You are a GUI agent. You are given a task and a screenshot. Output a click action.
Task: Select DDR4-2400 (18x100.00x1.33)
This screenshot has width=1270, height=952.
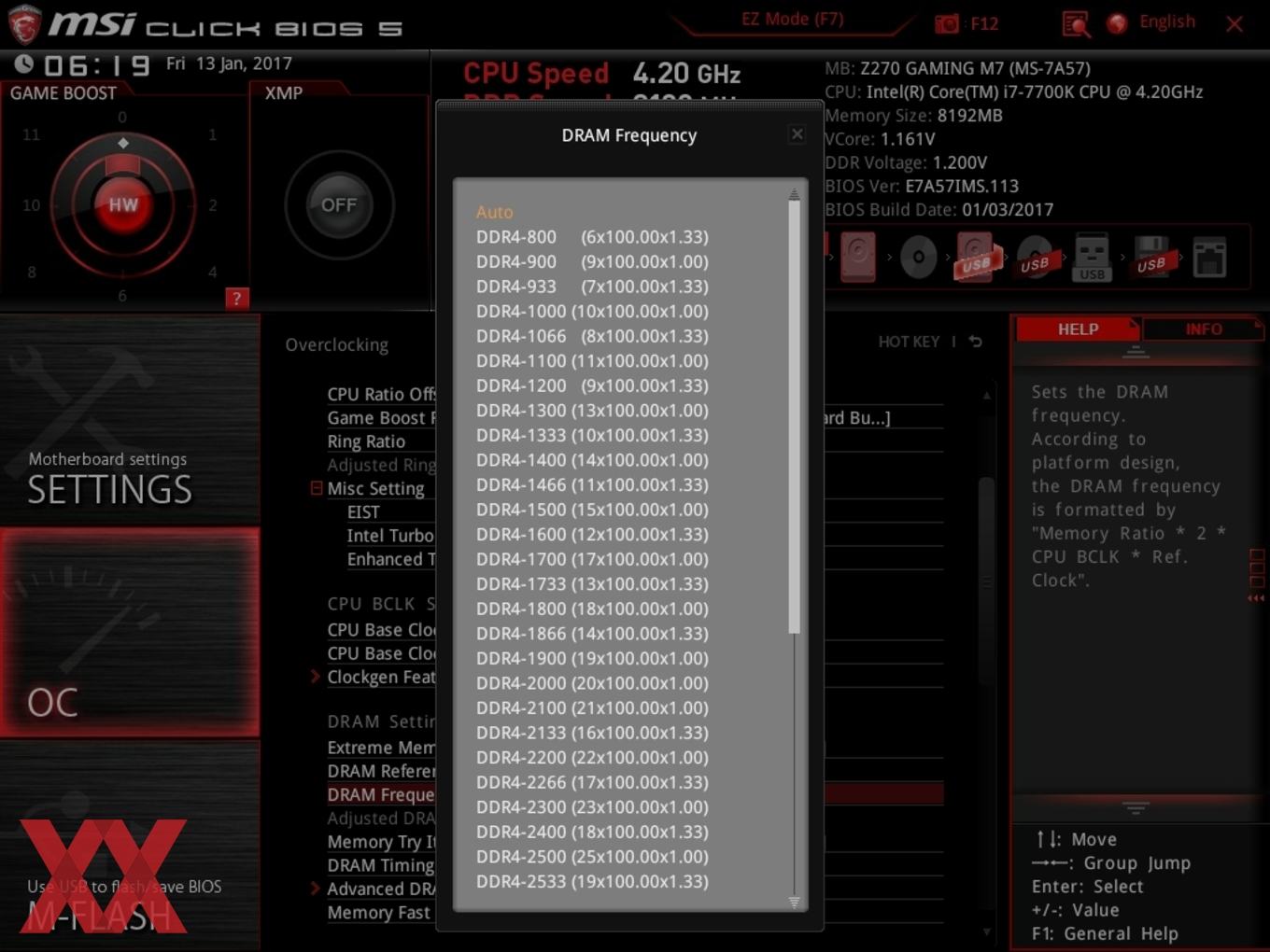click(592, 832)
